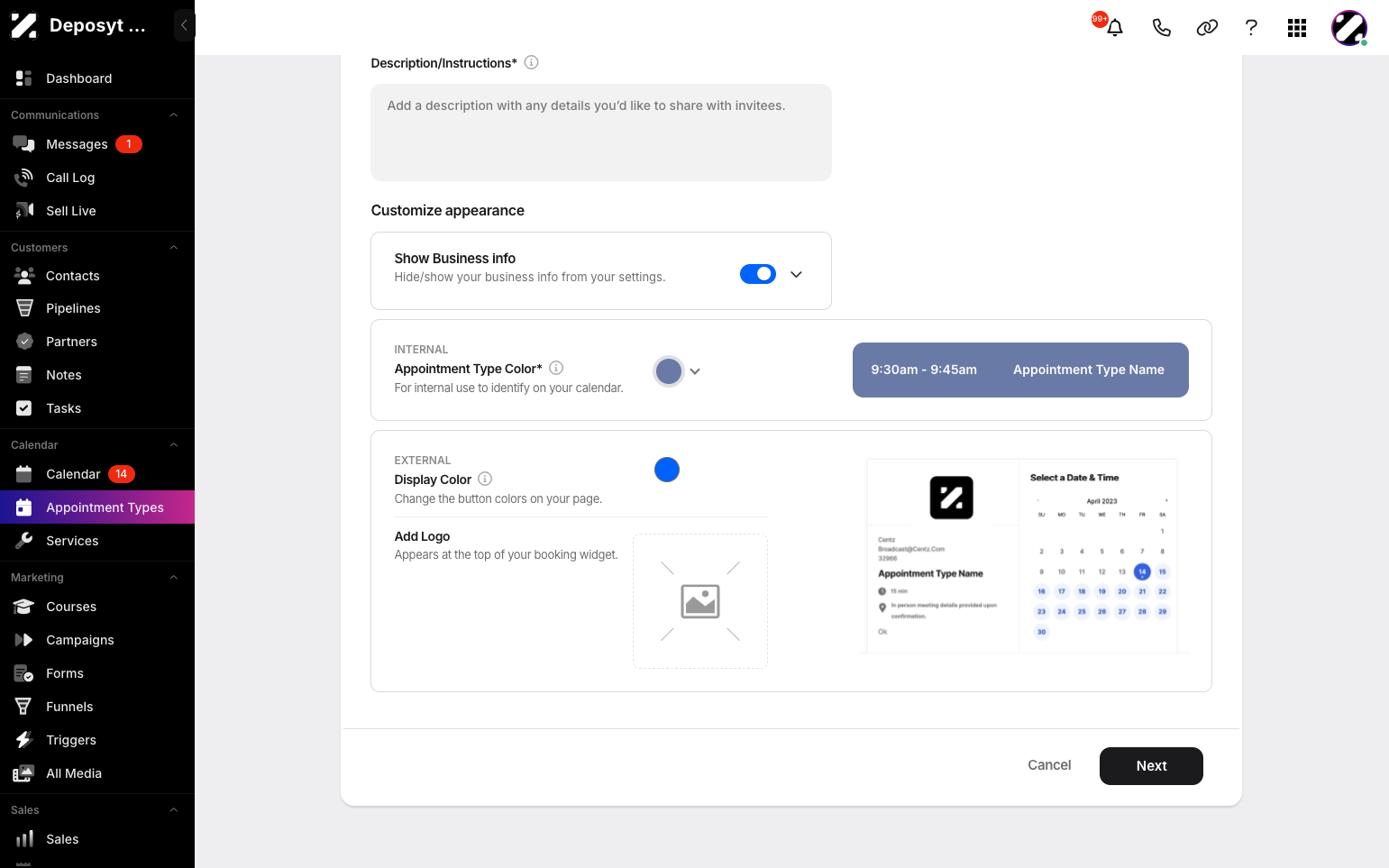The height and width of the screenshot is (868, 1389).
Task: Open the user profile avatar
Action: click(1349, 28)
